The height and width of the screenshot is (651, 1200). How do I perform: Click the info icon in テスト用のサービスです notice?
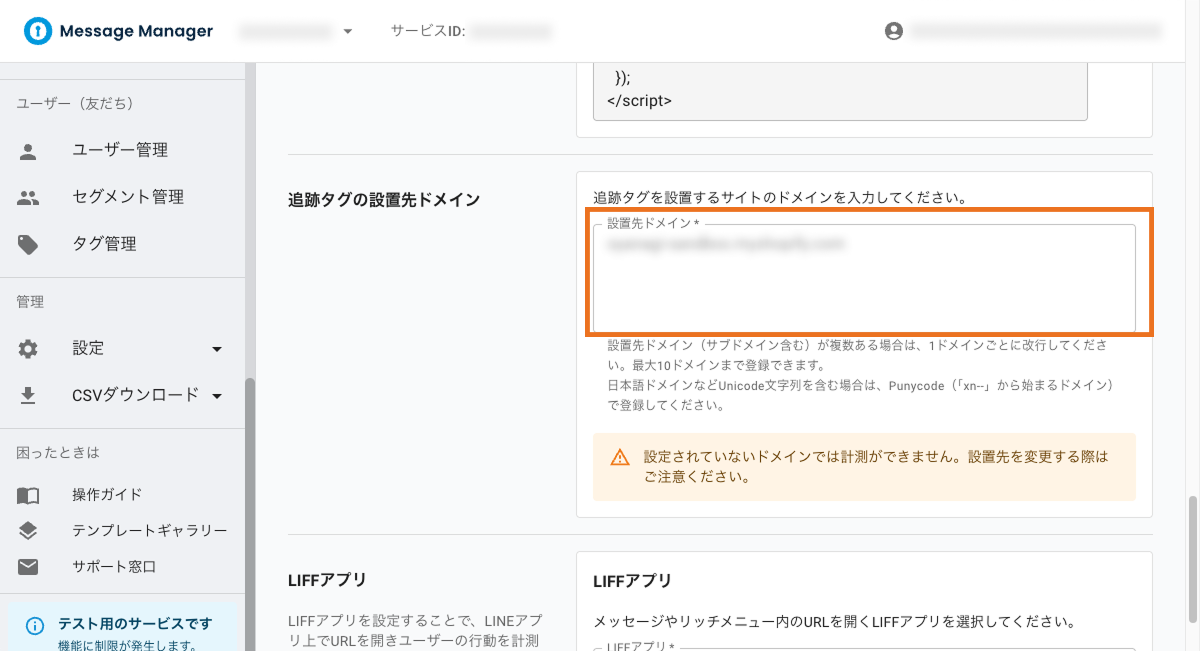click(35, 626)
